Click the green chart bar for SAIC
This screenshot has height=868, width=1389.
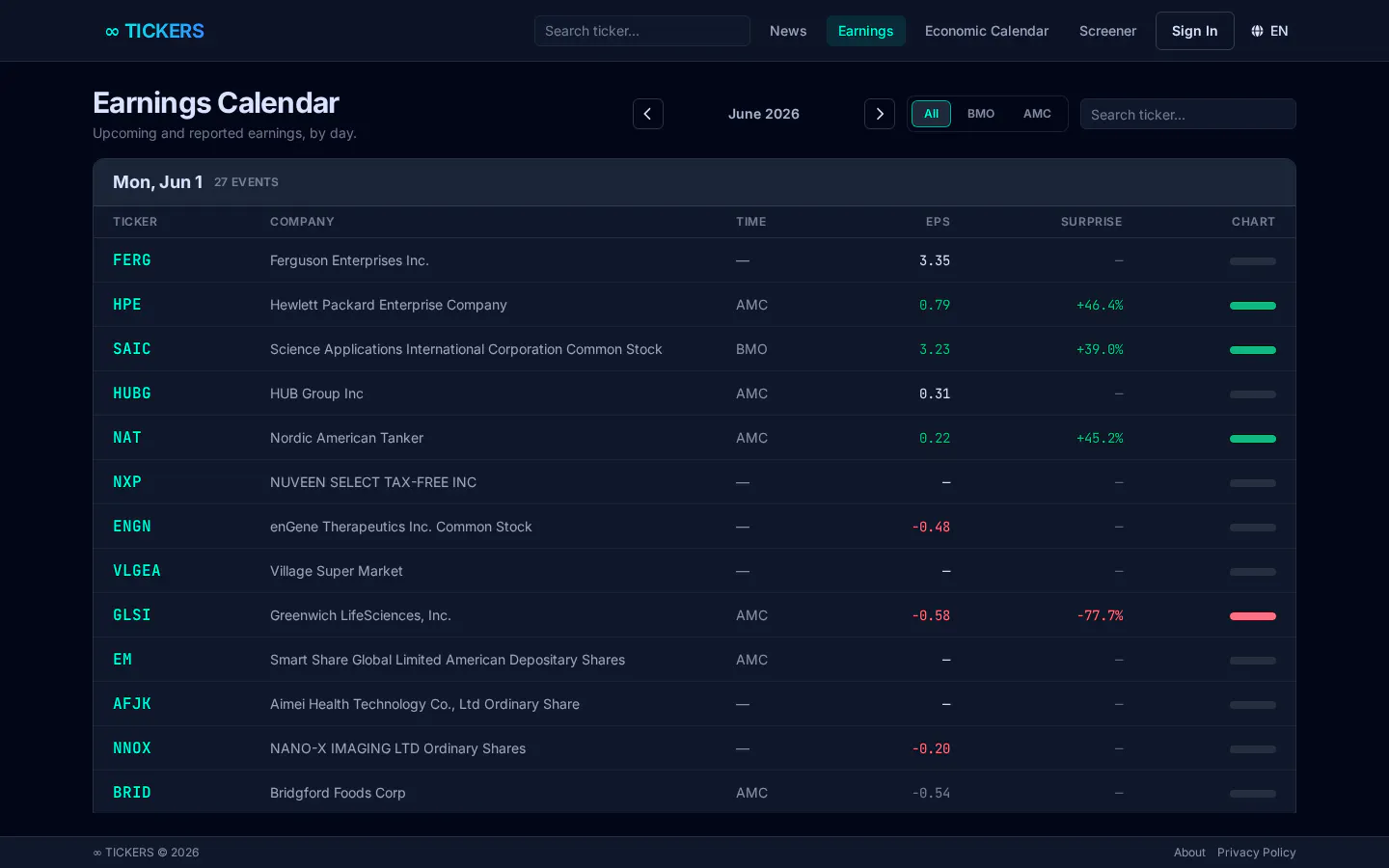[x=1253, y=350]
